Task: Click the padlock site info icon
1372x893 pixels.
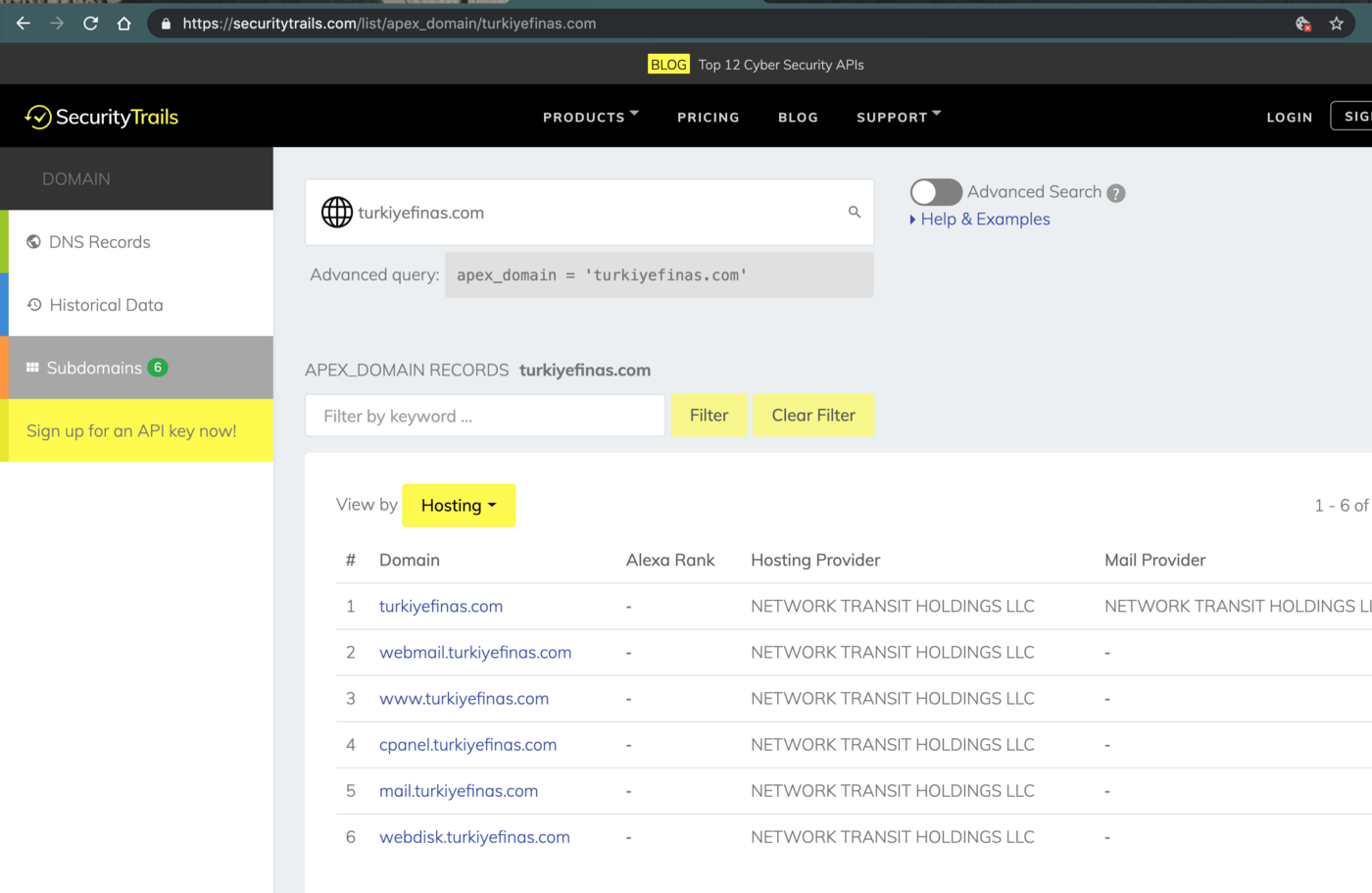Action: (x=166, y=24)
